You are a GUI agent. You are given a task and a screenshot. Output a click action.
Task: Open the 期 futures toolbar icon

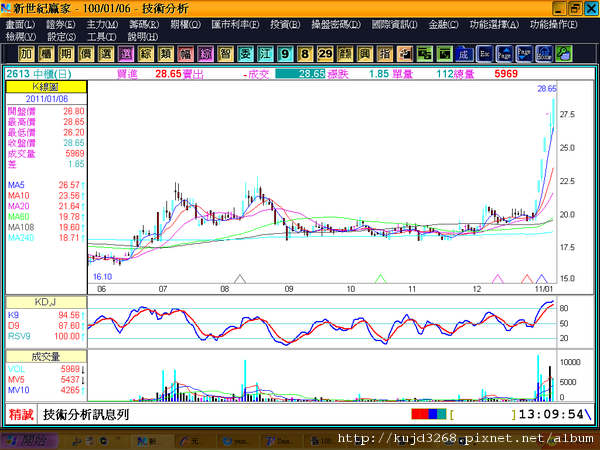point(66,54)
